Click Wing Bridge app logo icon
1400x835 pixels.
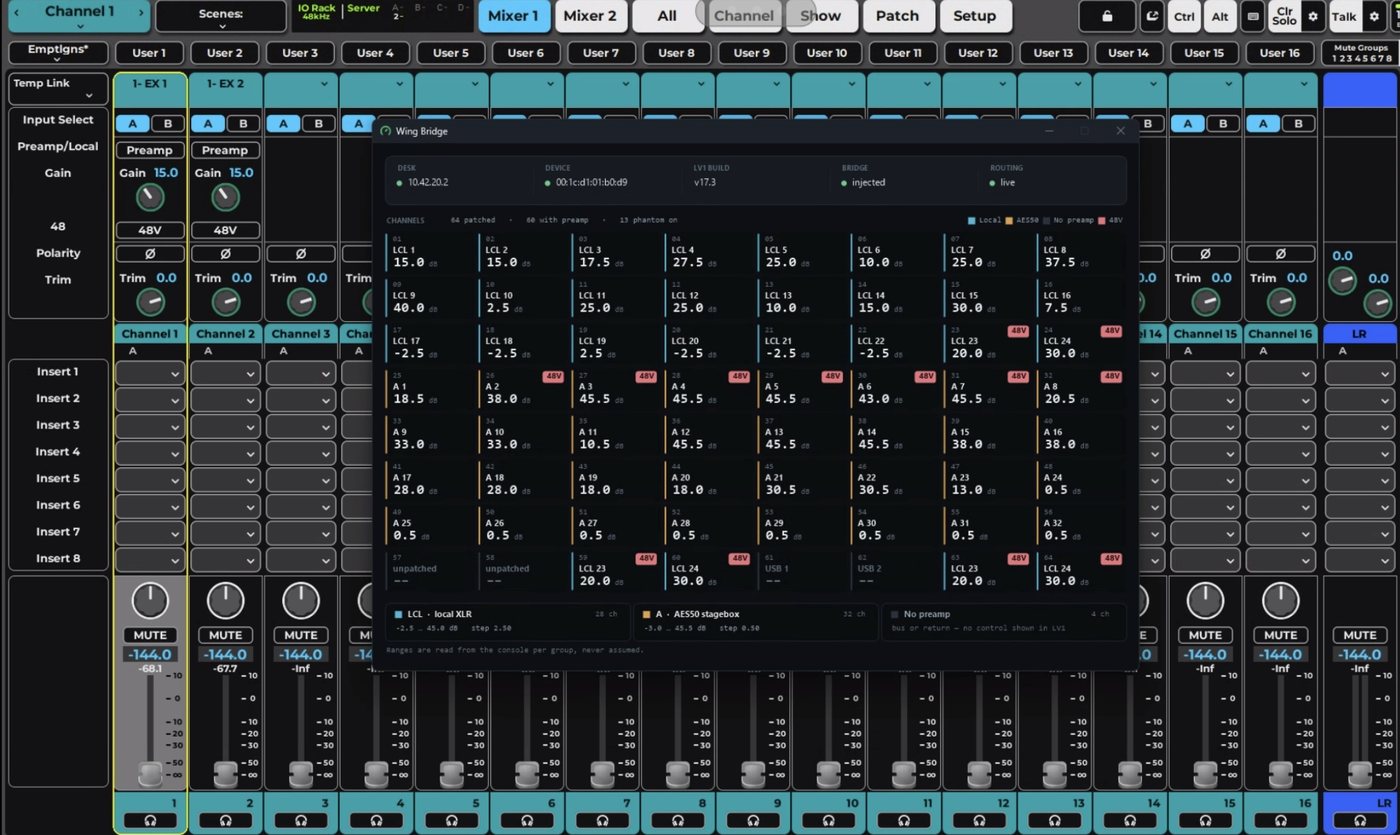387,131
